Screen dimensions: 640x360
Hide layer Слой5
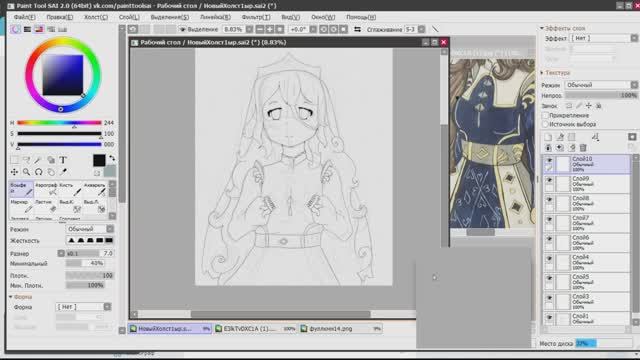point(549,278)
